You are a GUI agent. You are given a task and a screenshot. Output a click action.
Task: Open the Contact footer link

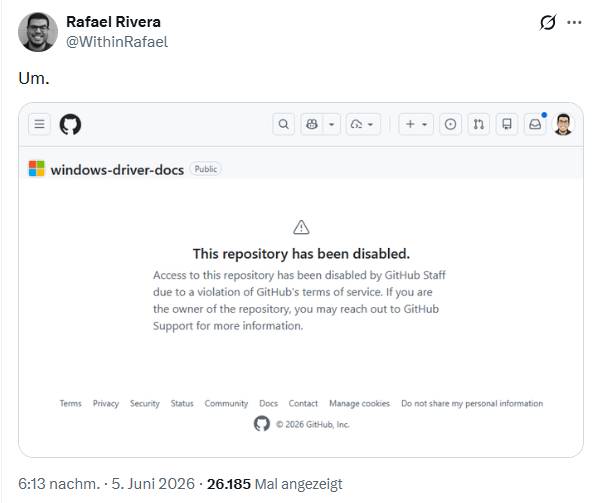[303, 404]
